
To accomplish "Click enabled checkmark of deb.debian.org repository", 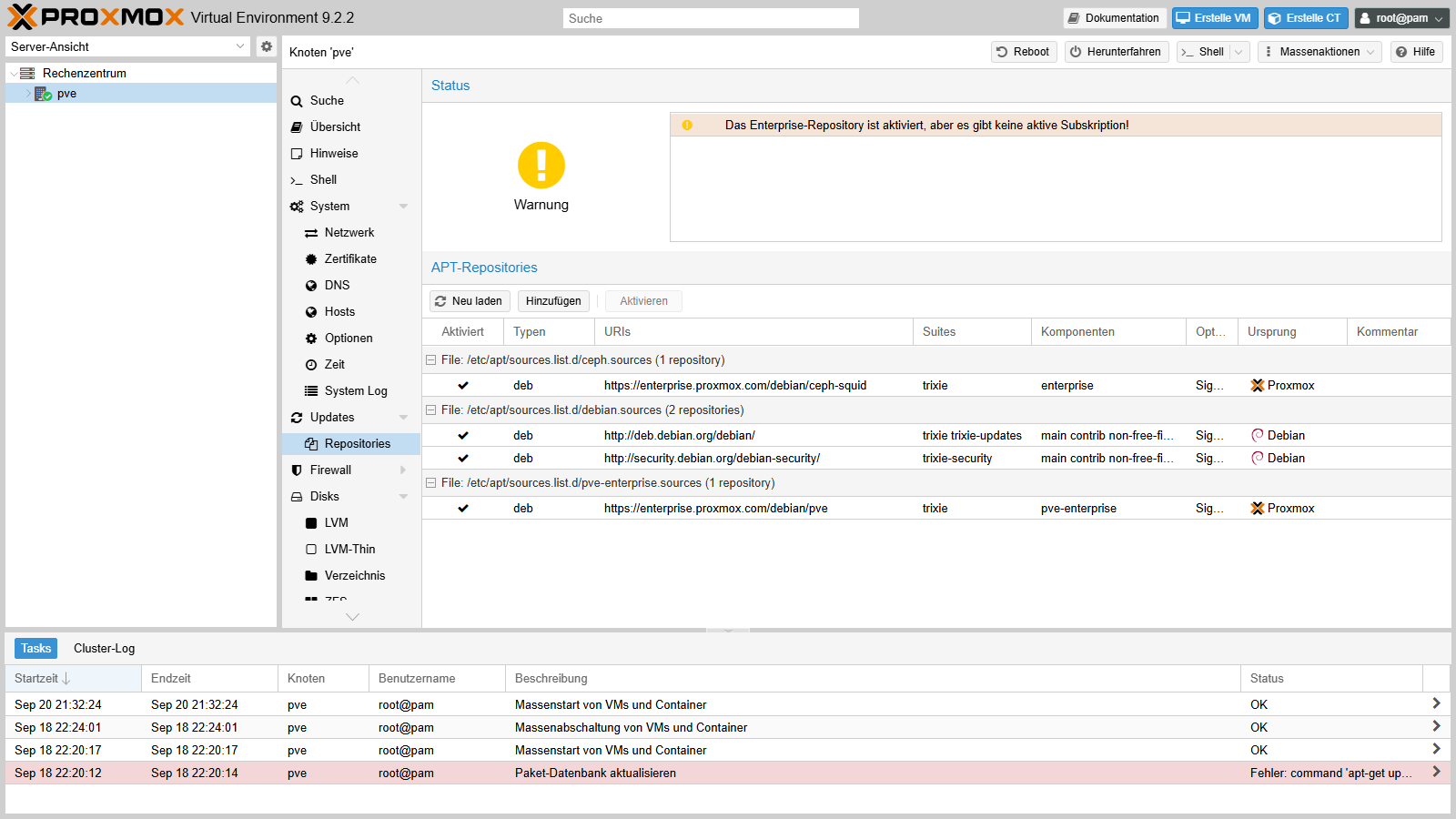I will (463, 436).
